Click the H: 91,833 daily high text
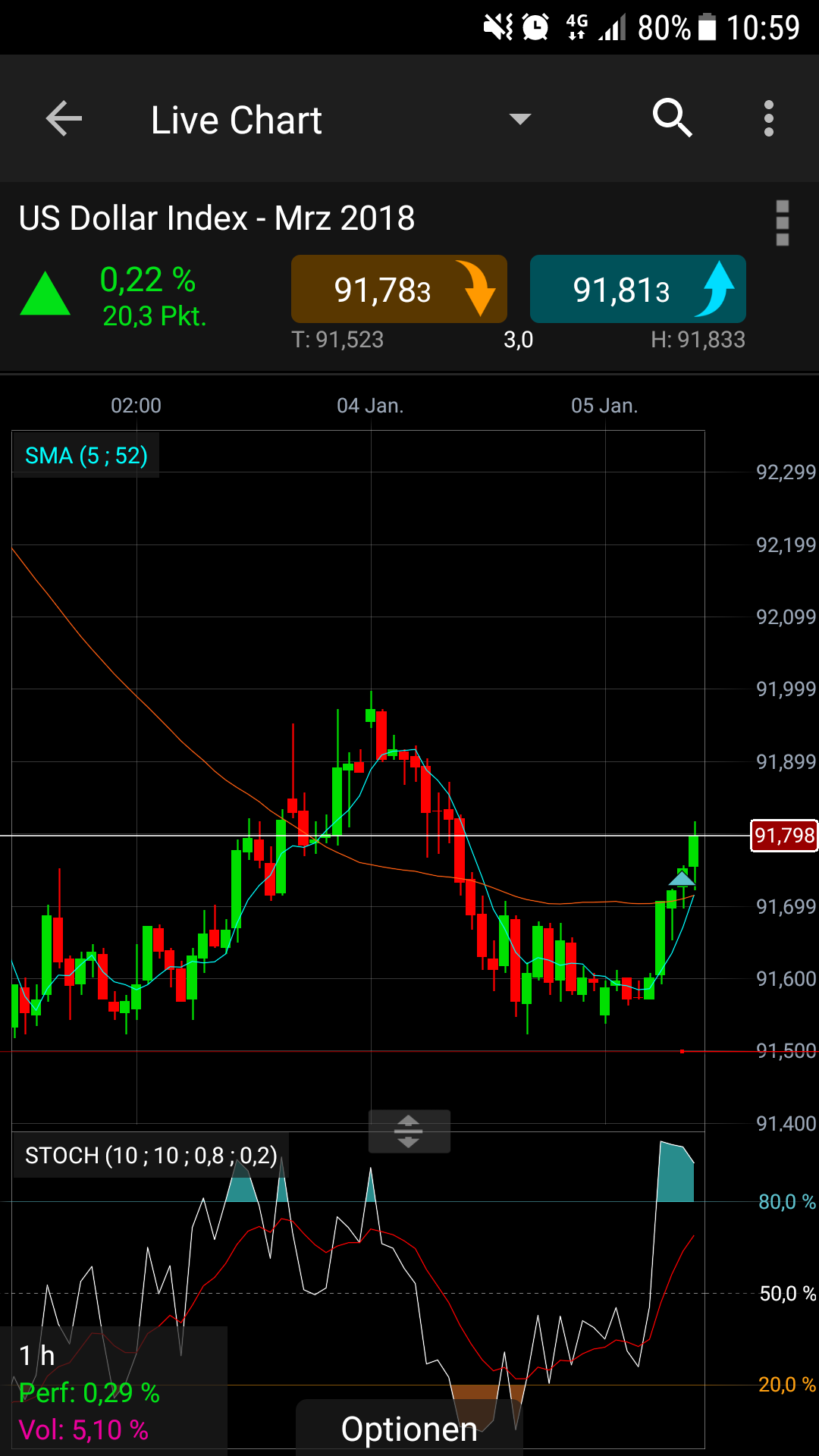Viewport: 819px width, 1456px height. (x=698, y=340)
